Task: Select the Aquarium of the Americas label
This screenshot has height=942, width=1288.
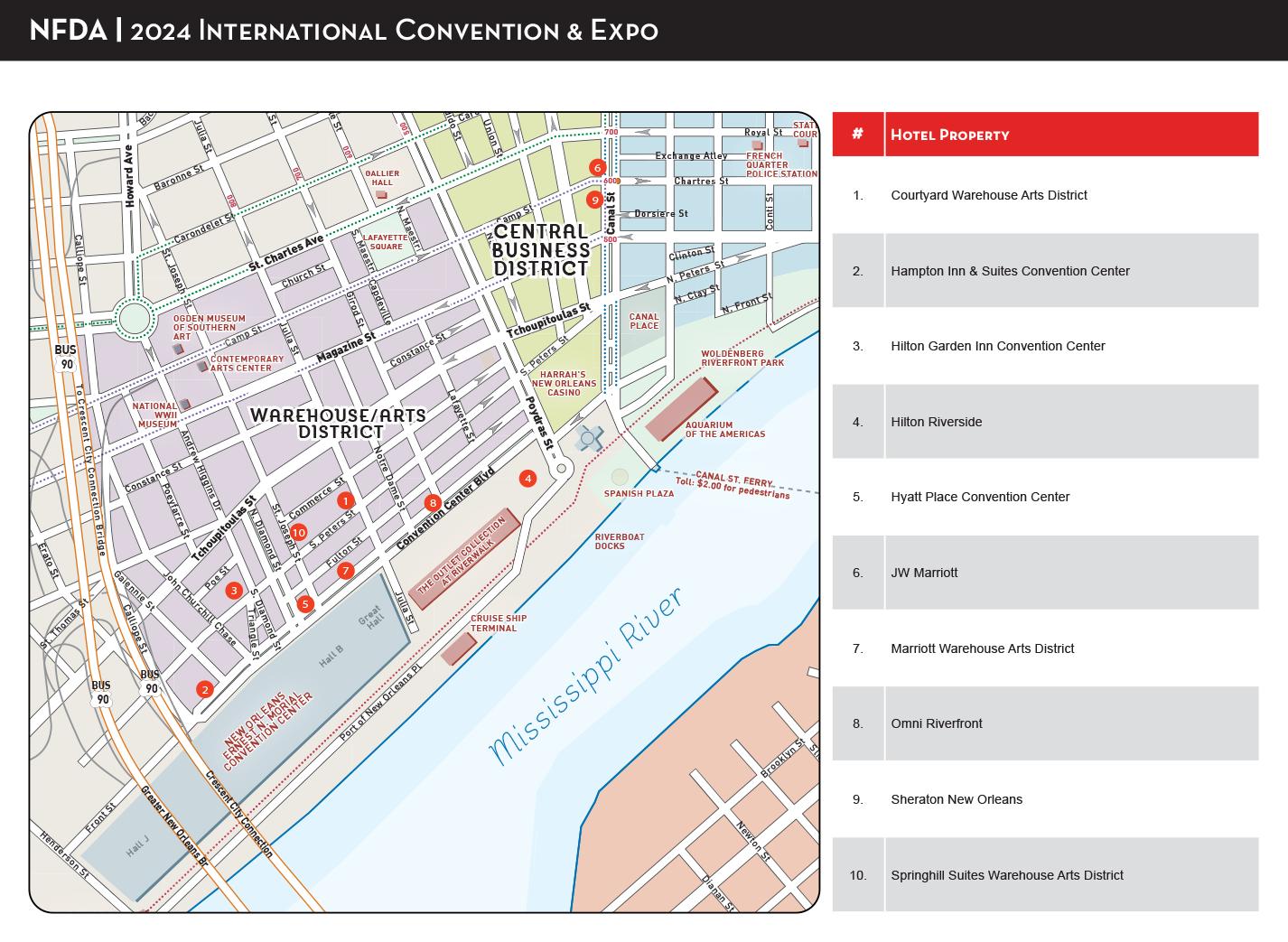Action: 726,427
